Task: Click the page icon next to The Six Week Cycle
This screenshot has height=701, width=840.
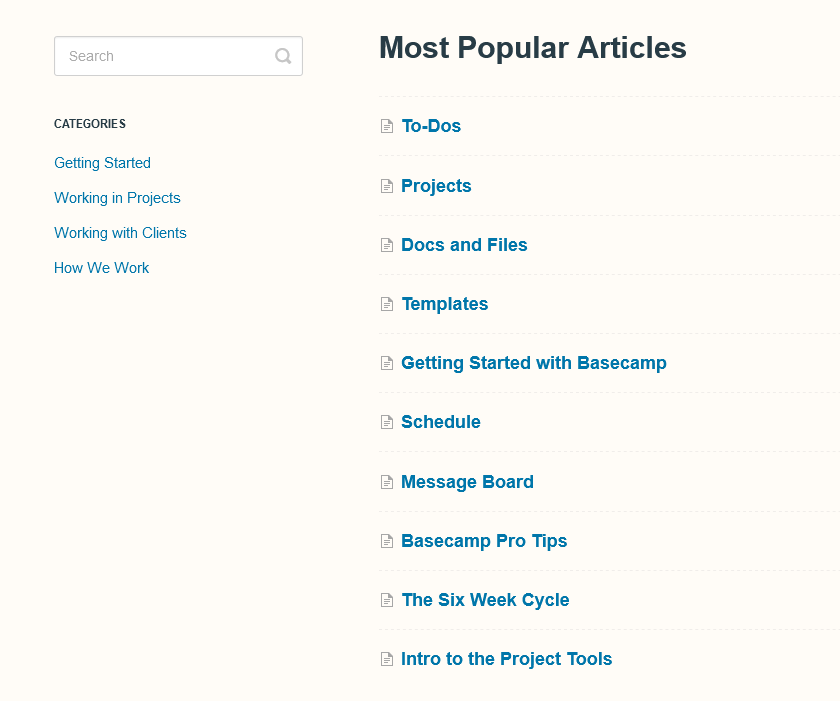Action: click(386, 600)
